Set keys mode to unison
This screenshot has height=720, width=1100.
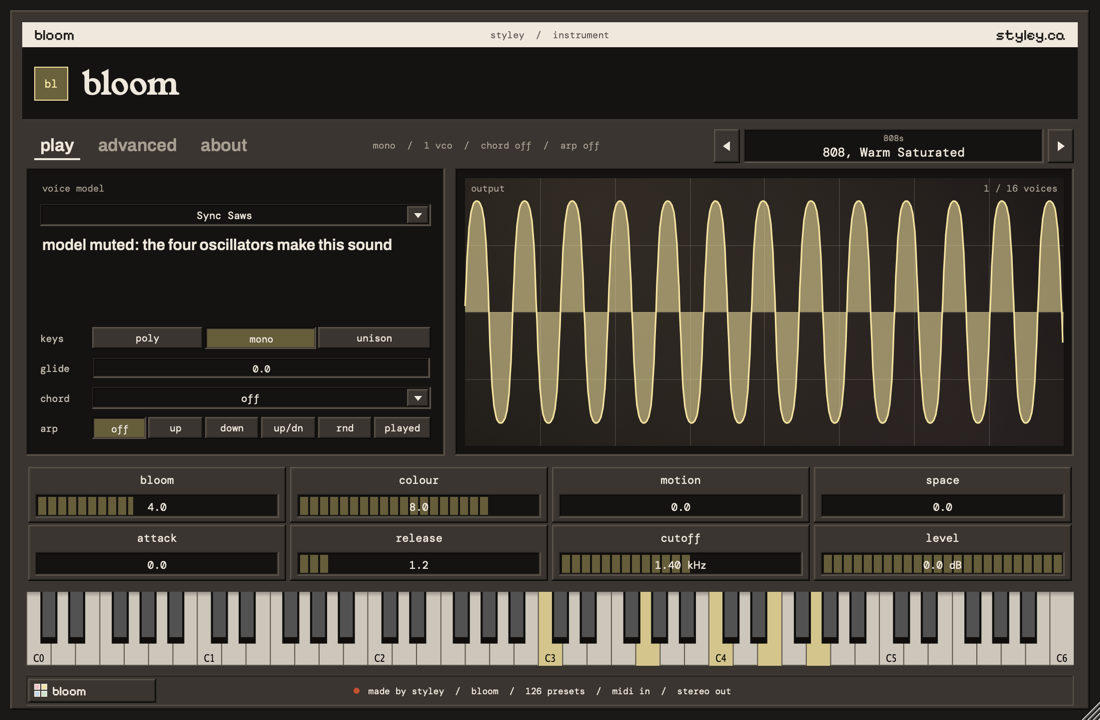coord(374,338)
